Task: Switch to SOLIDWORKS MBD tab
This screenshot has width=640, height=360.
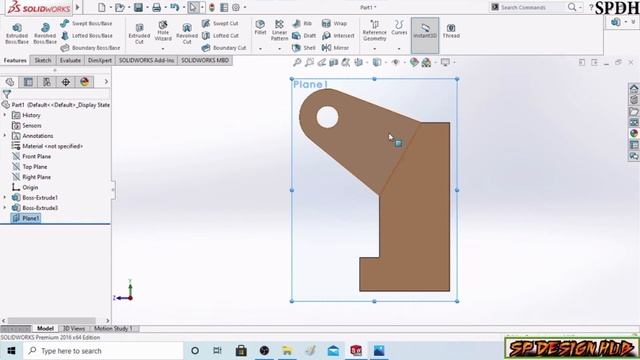Action: [x=205, y=60]
